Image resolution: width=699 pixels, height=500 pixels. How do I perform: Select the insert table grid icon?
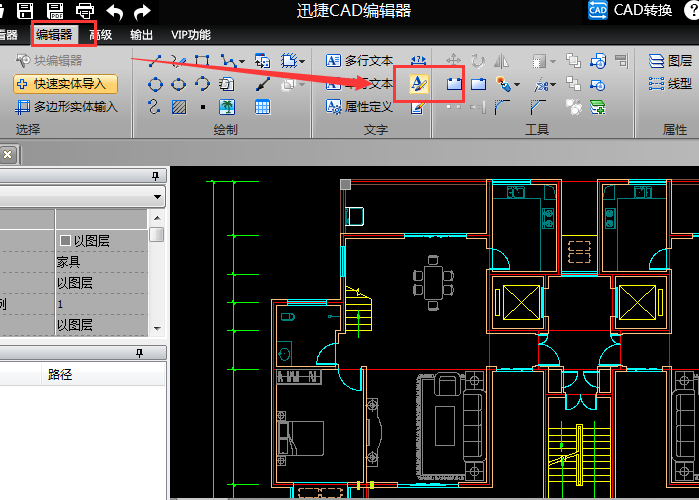click(262, 107)
